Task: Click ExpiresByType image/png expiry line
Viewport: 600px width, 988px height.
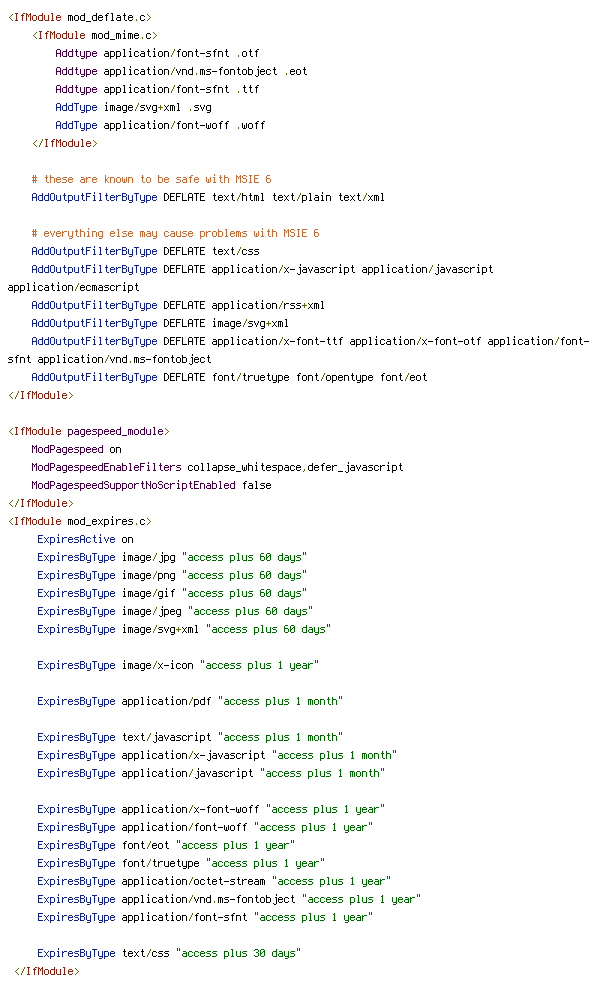Action: point(172,575)
